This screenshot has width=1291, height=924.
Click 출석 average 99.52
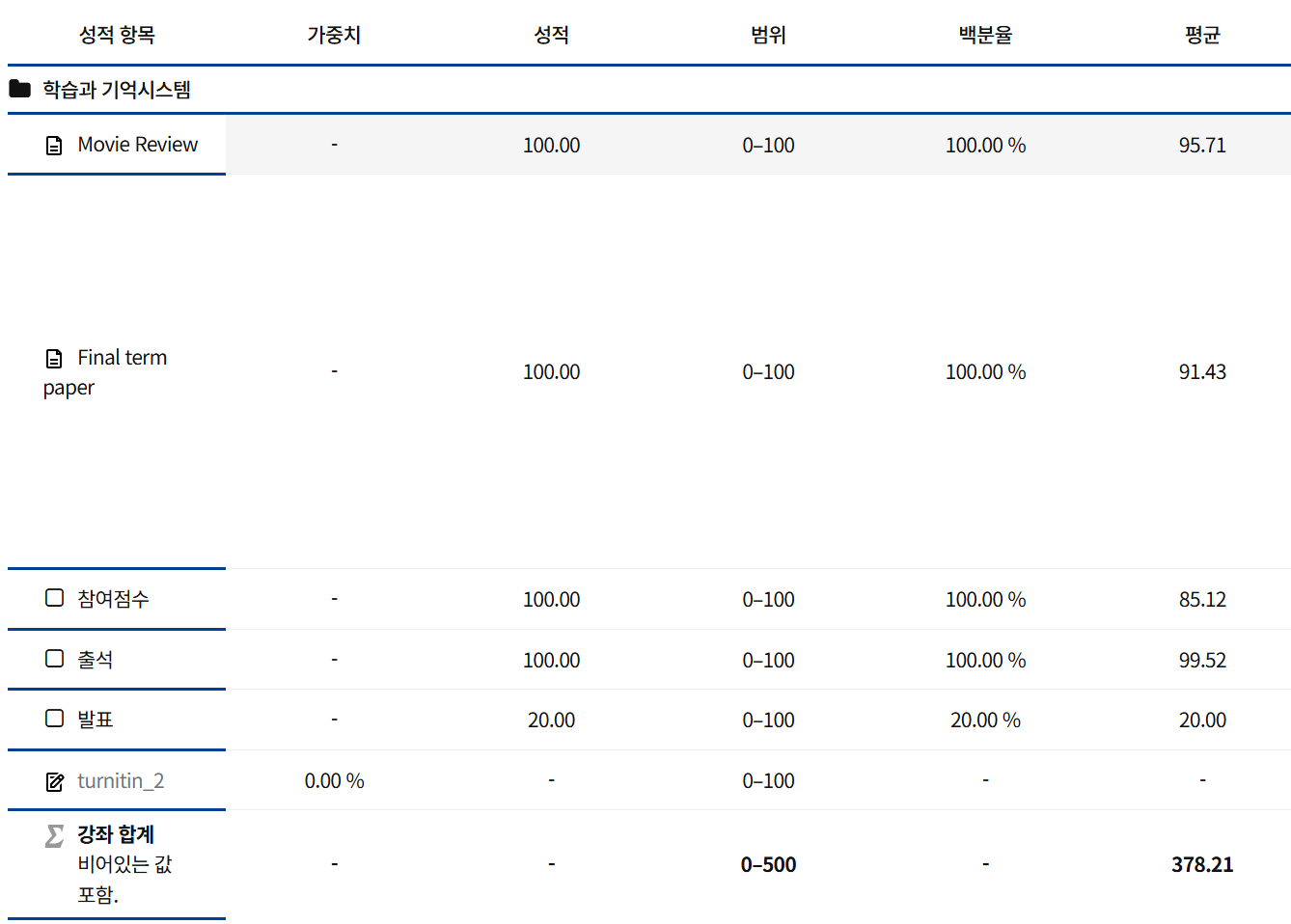(x=1202, y=661)
